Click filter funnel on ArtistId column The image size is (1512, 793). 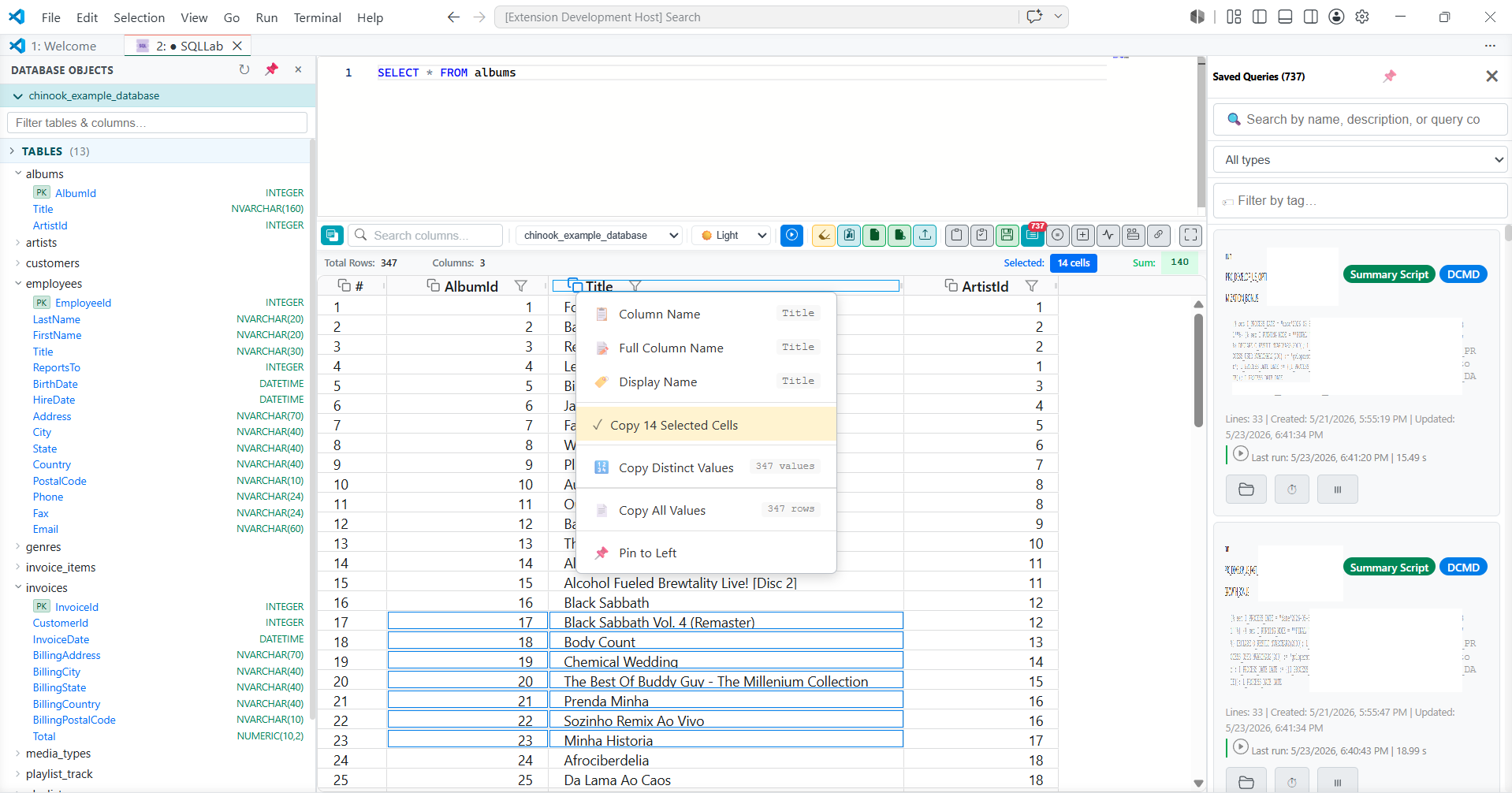coord(1031,286)
